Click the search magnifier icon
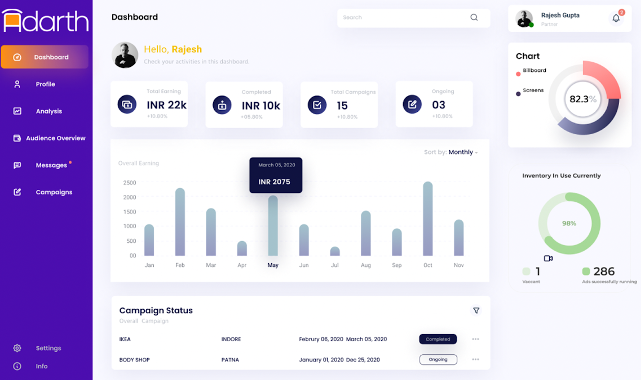The height and width of the screenshot is (380, 642). pyautogui.click(x=474, y=17)
